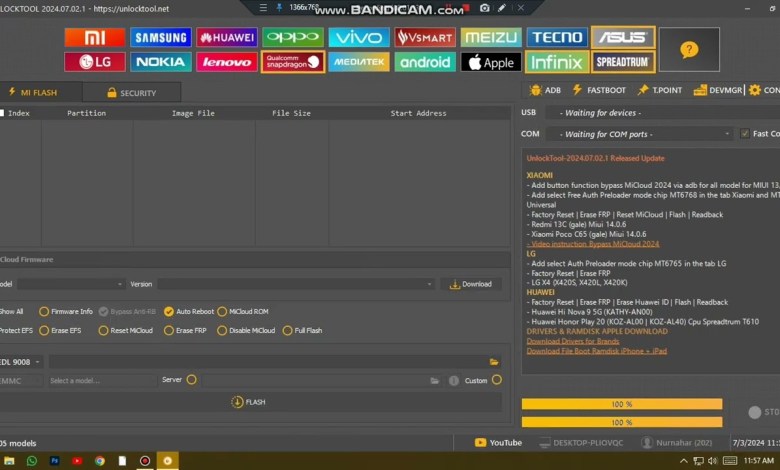Toggle the Fast Connect checkbox
This screenshot has width=780, height=470.
[745, 133]
